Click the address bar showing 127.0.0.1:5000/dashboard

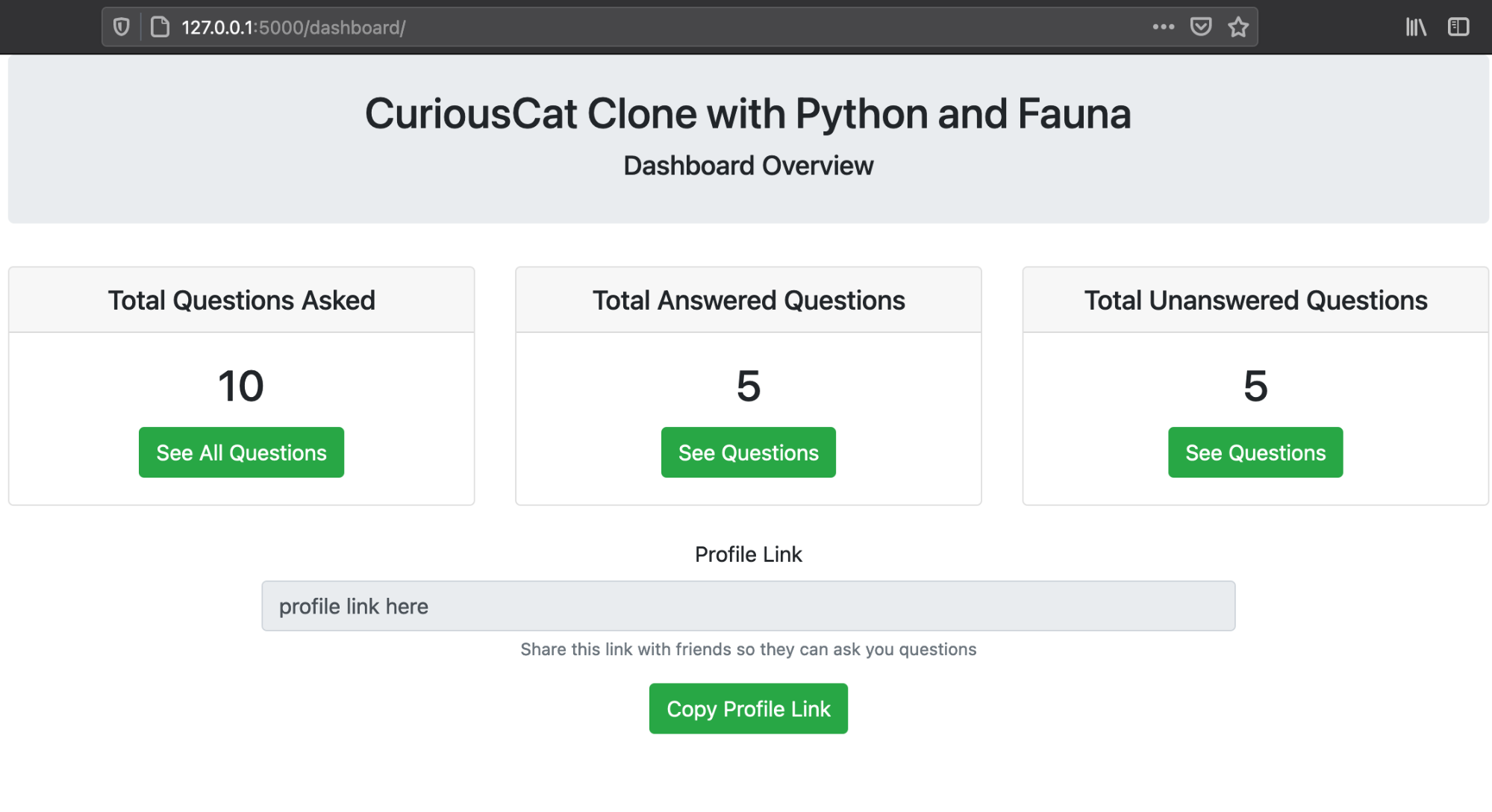pyautogui.click(x=294, y=28)
